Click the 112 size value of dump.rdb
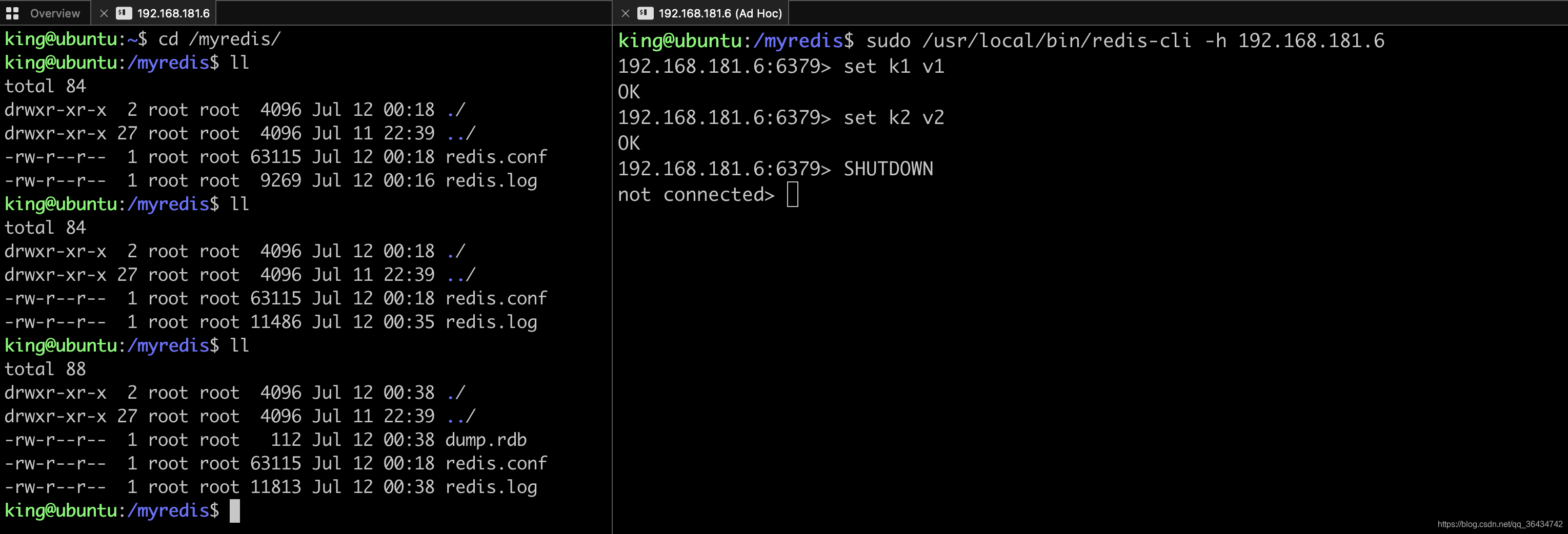The image size is (1568, 534). pos(286,440)
